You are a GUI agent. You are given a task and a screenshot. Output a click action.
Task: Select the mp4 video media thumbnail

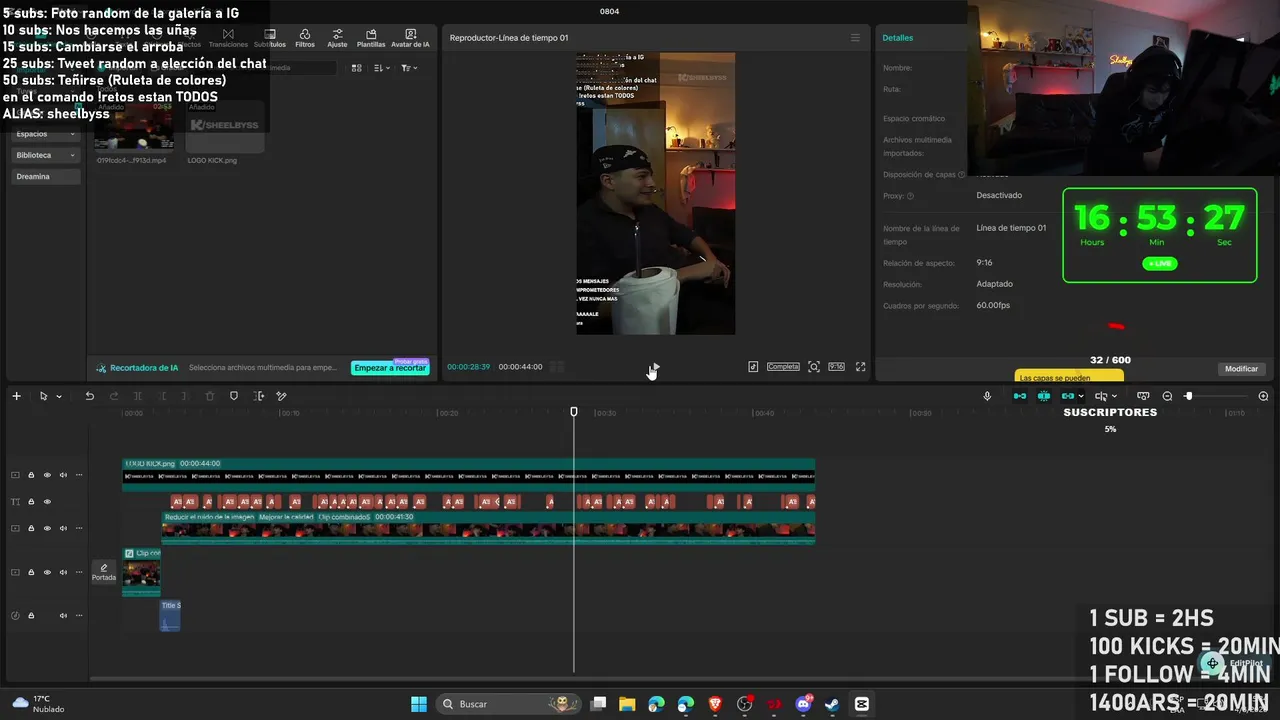[x=134, y=126]
